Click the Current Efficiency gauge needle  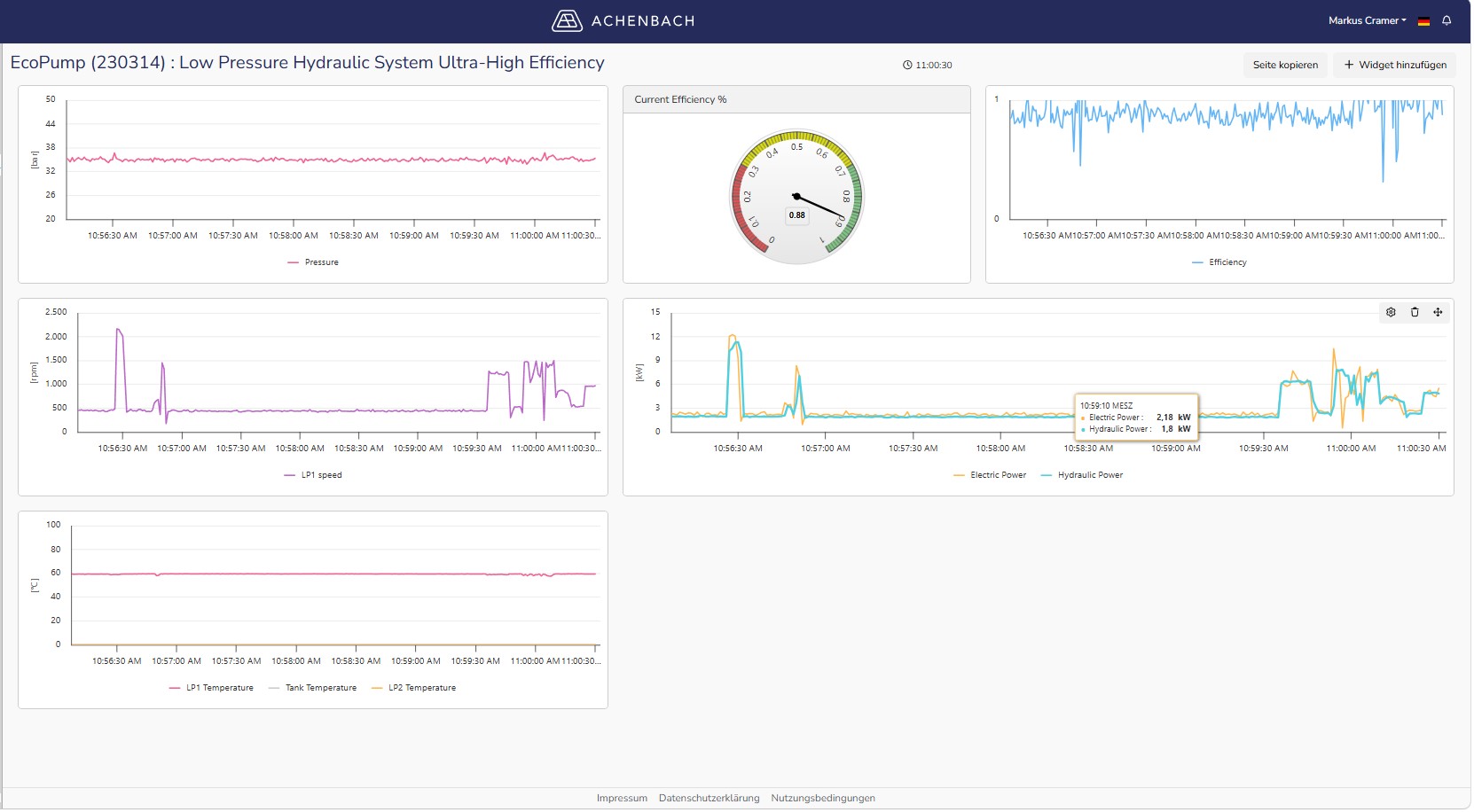point(819,206)
